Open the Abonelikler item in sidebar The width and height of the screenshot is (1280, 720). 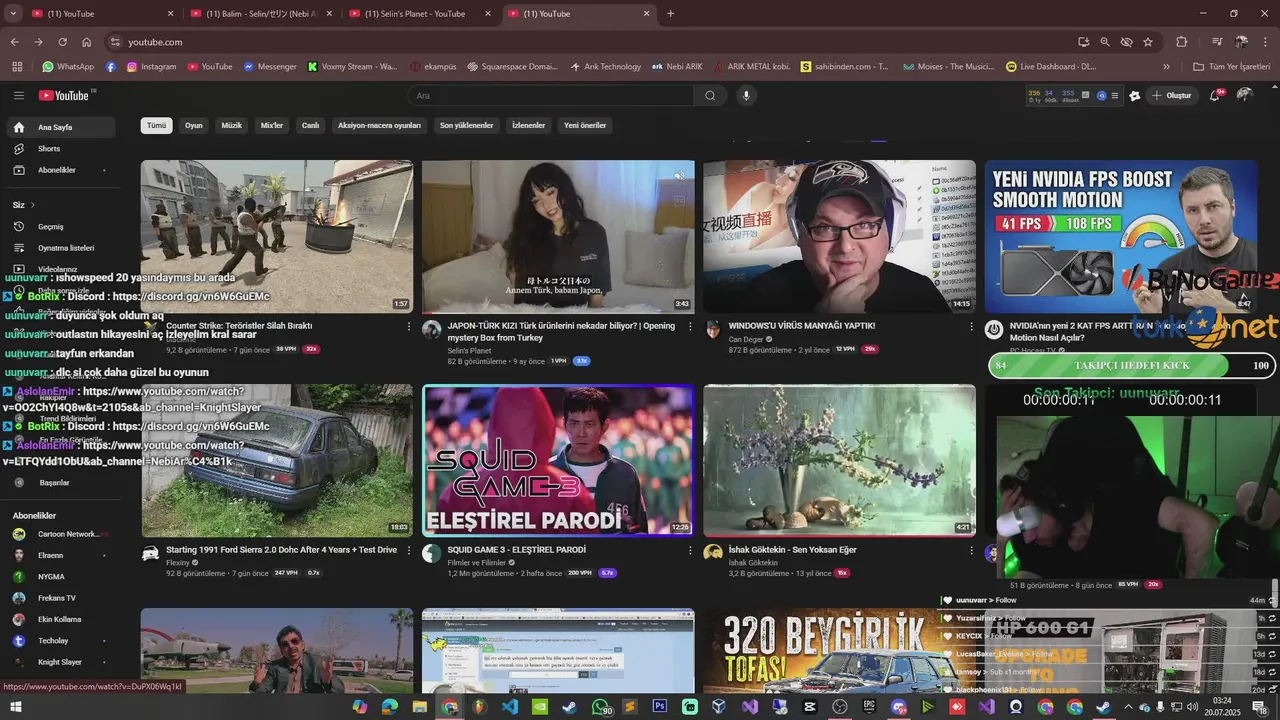tap(60, 170)
